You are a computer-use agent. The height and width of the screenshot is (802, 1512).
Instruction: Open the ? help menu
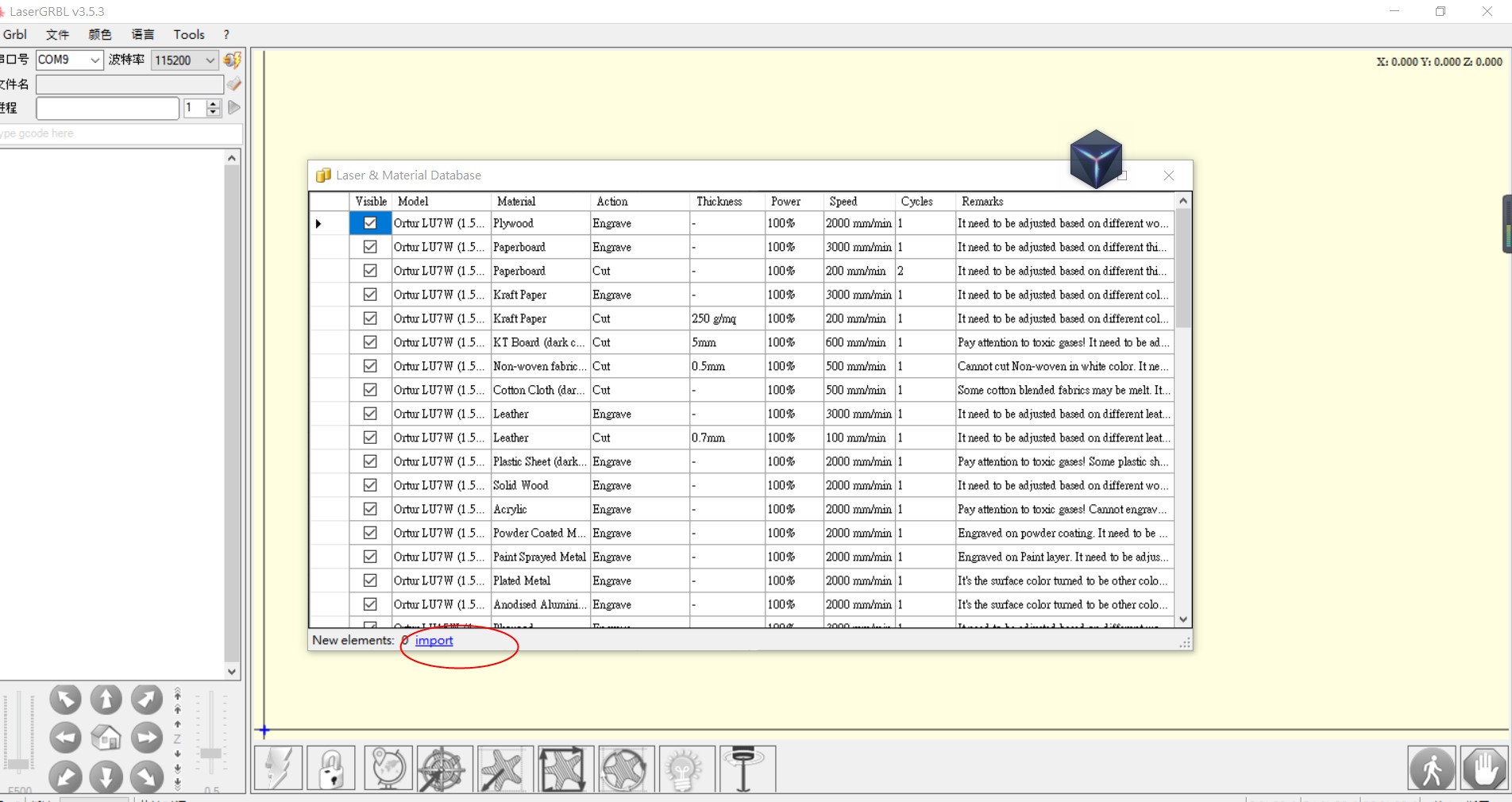coord(226,34)
